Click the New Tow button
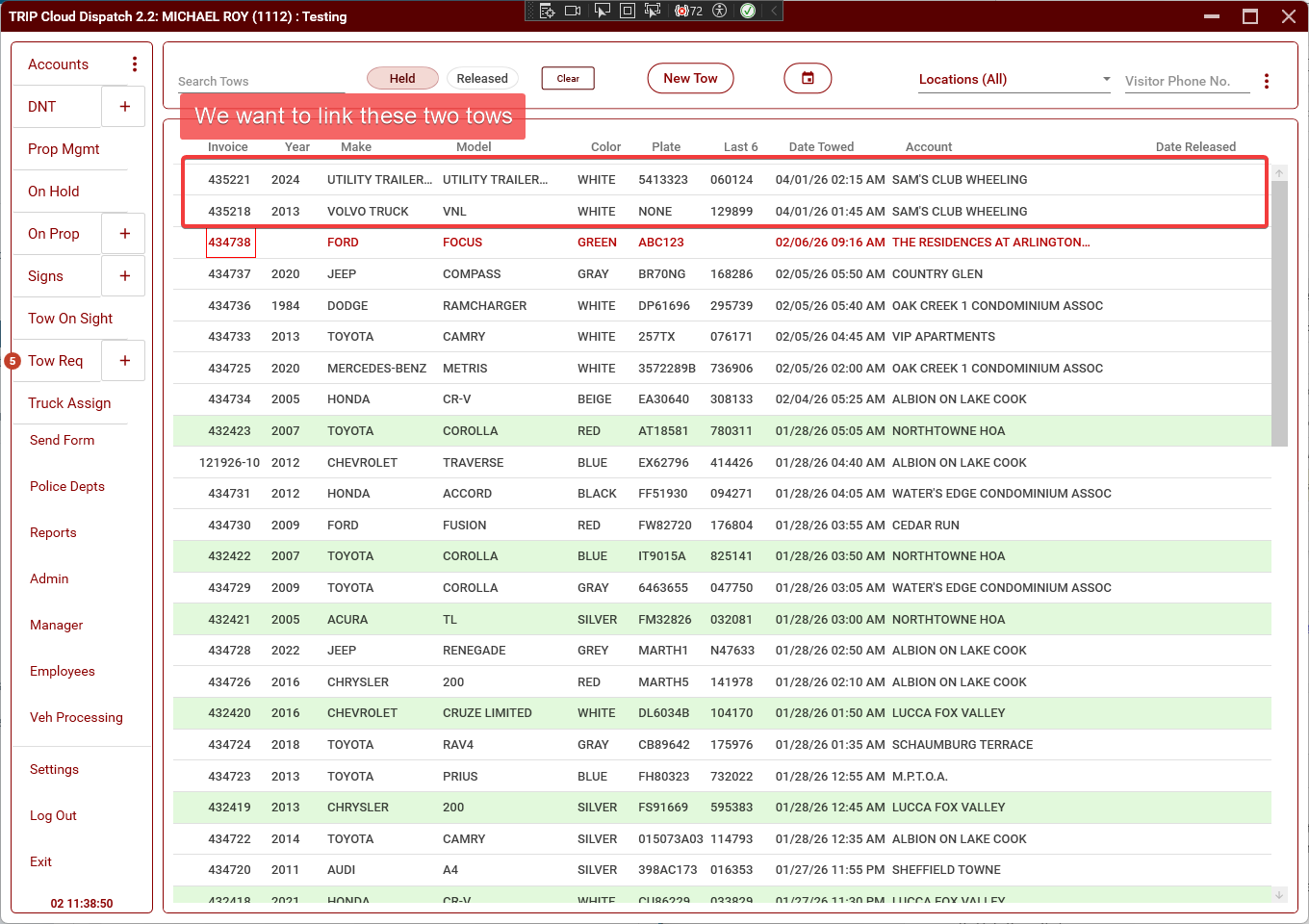Image resolution: width=1309 pixels, height=924 pixels. (x=690, y=79)
